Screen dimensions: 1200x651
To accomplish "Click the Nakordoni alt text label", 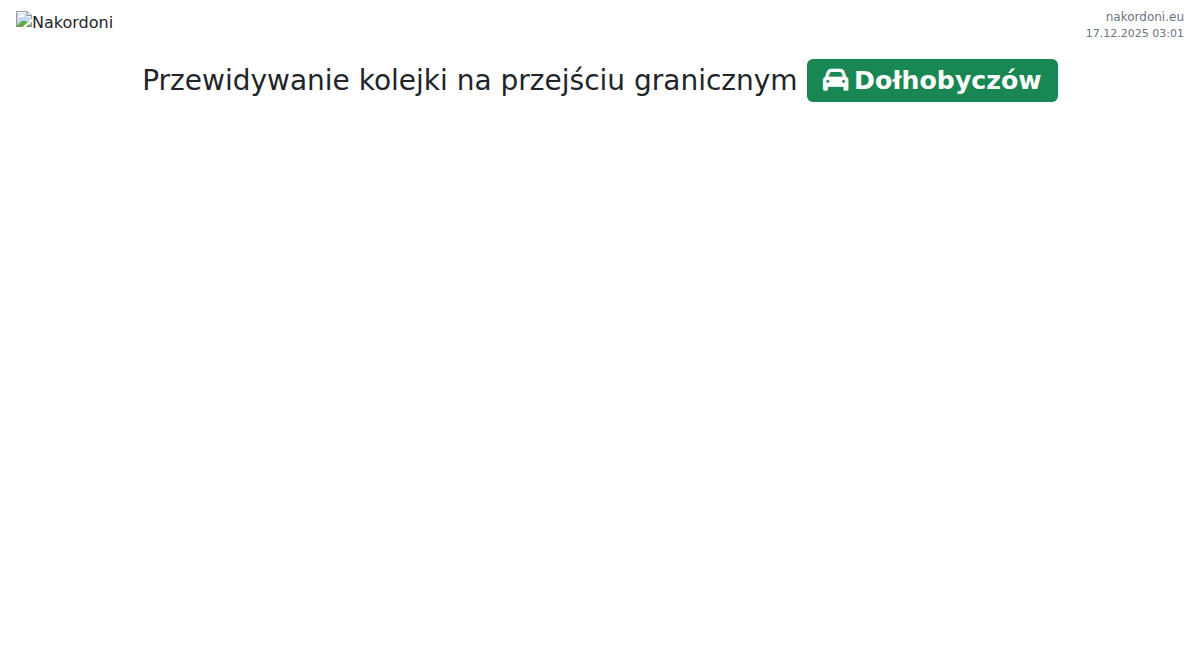I will 72,22.
